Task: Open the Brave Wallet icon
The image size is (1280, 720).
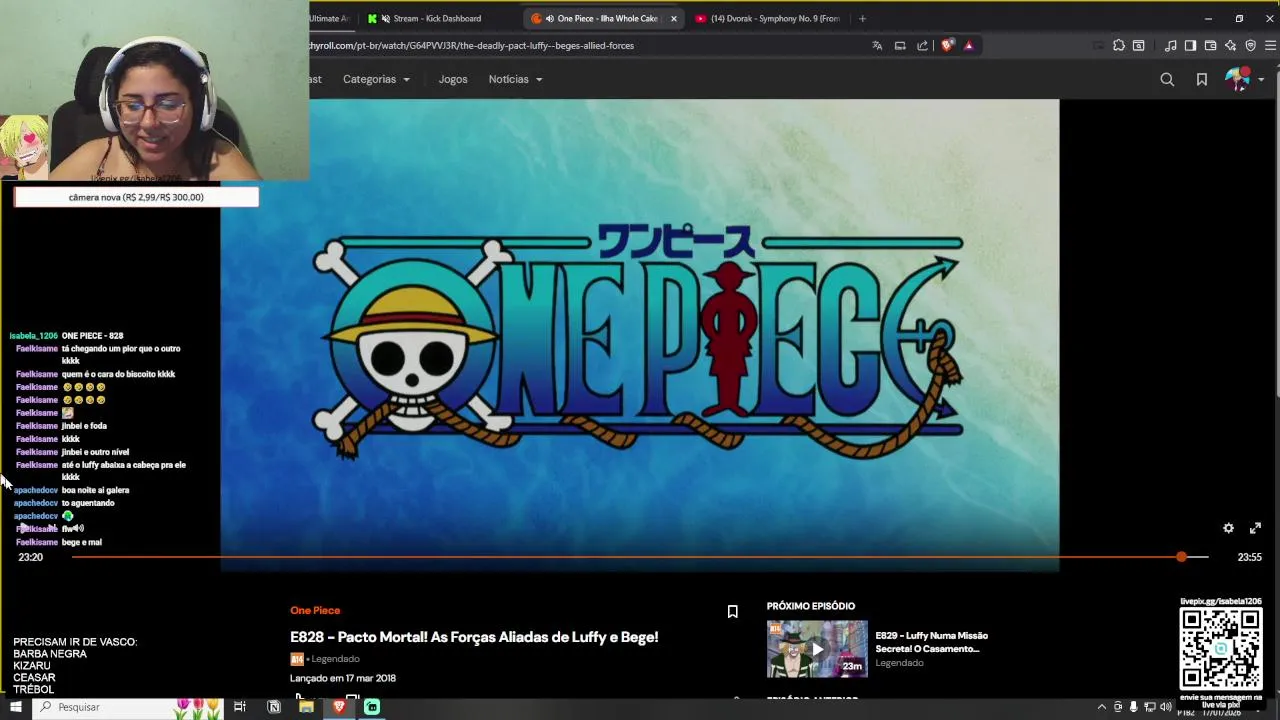Action: coord(1210,45)
